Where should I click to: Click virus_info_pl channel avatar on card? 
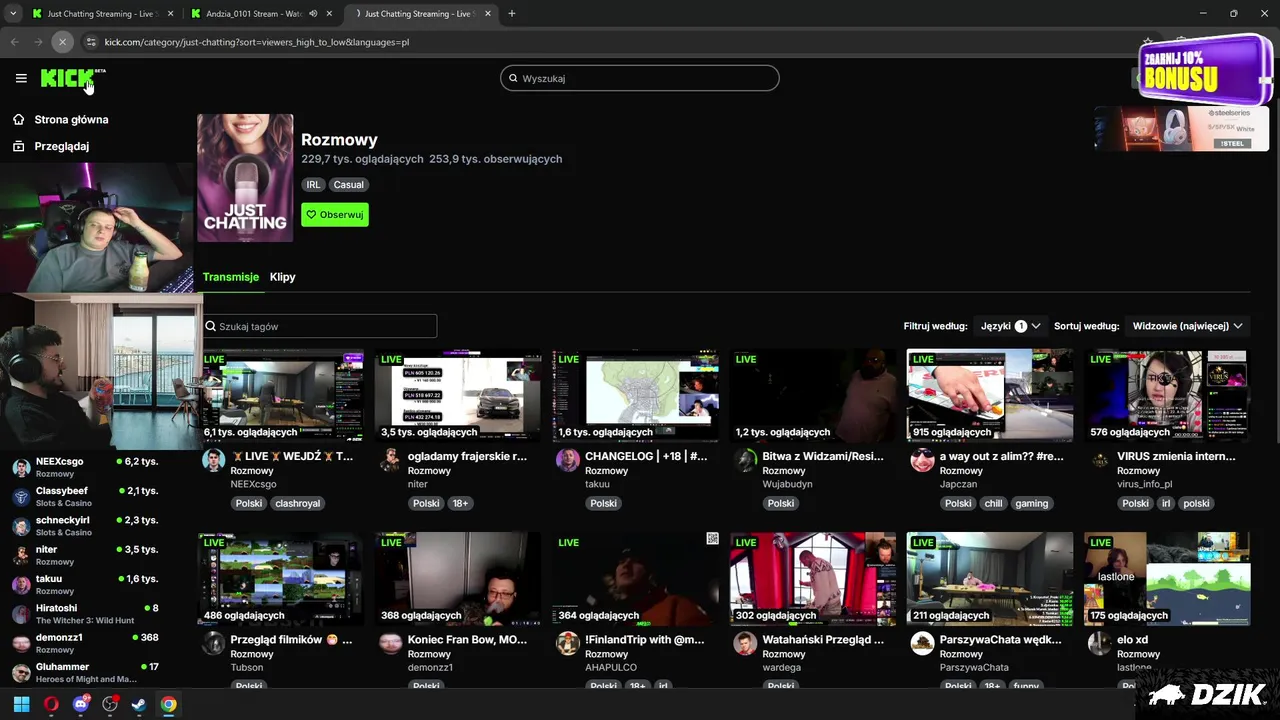tap(1100, 460)
